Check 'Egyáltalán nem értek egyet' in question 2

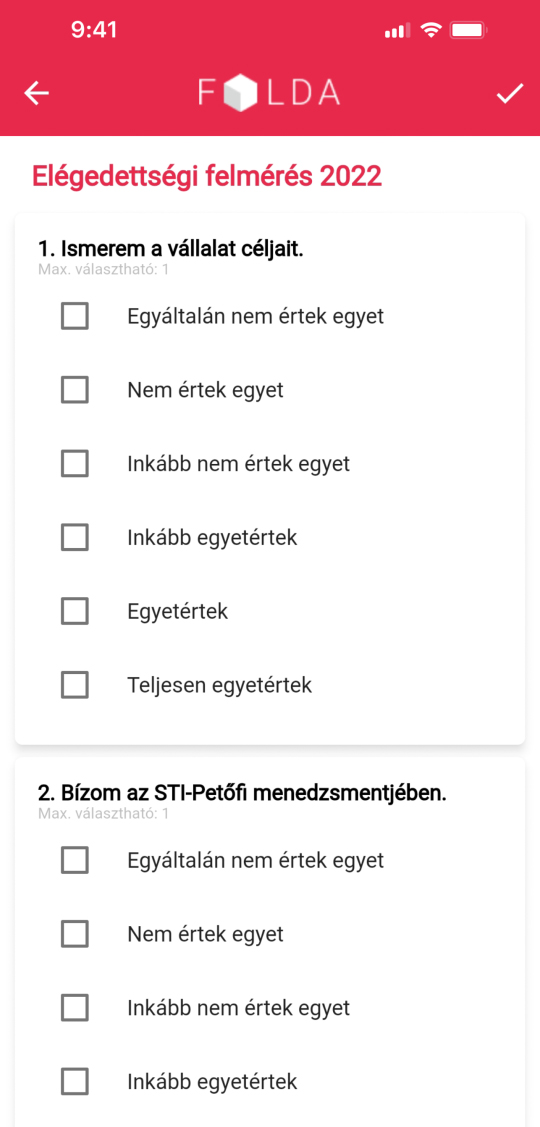pos(75,860)
